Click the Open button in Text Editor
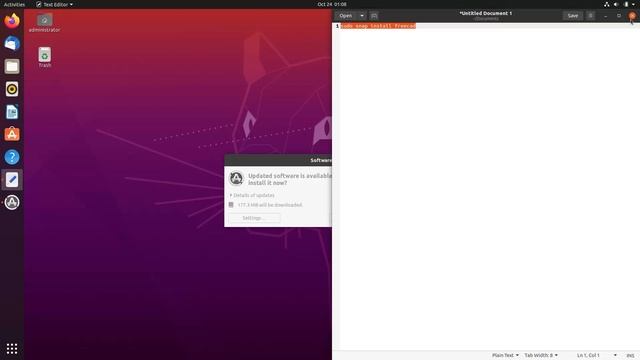 pyautogui.click(x=346, y=16)
